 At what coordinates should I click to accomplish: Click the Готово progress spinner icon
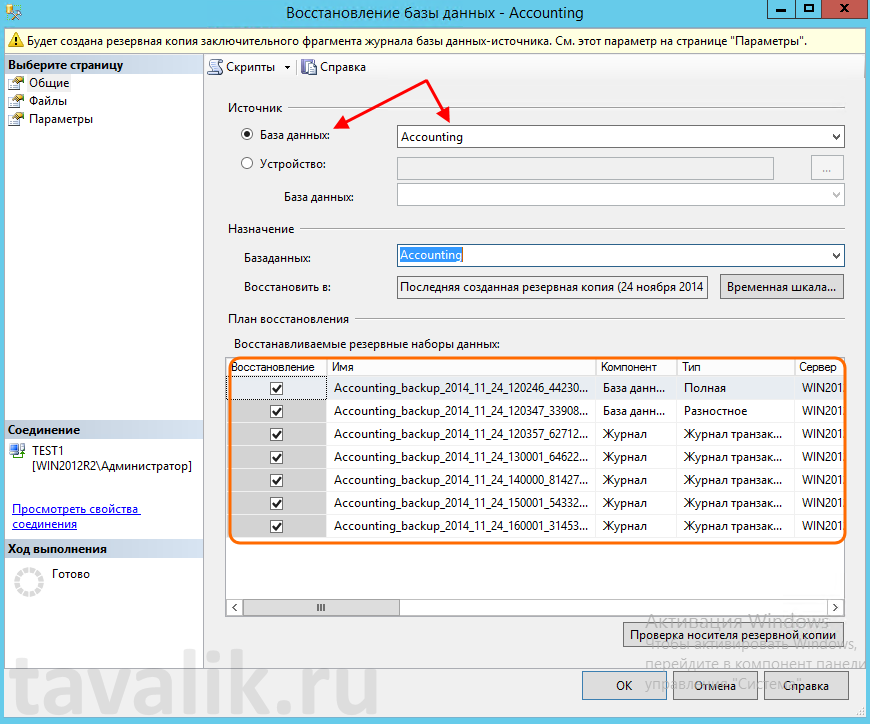click(28, 582)
